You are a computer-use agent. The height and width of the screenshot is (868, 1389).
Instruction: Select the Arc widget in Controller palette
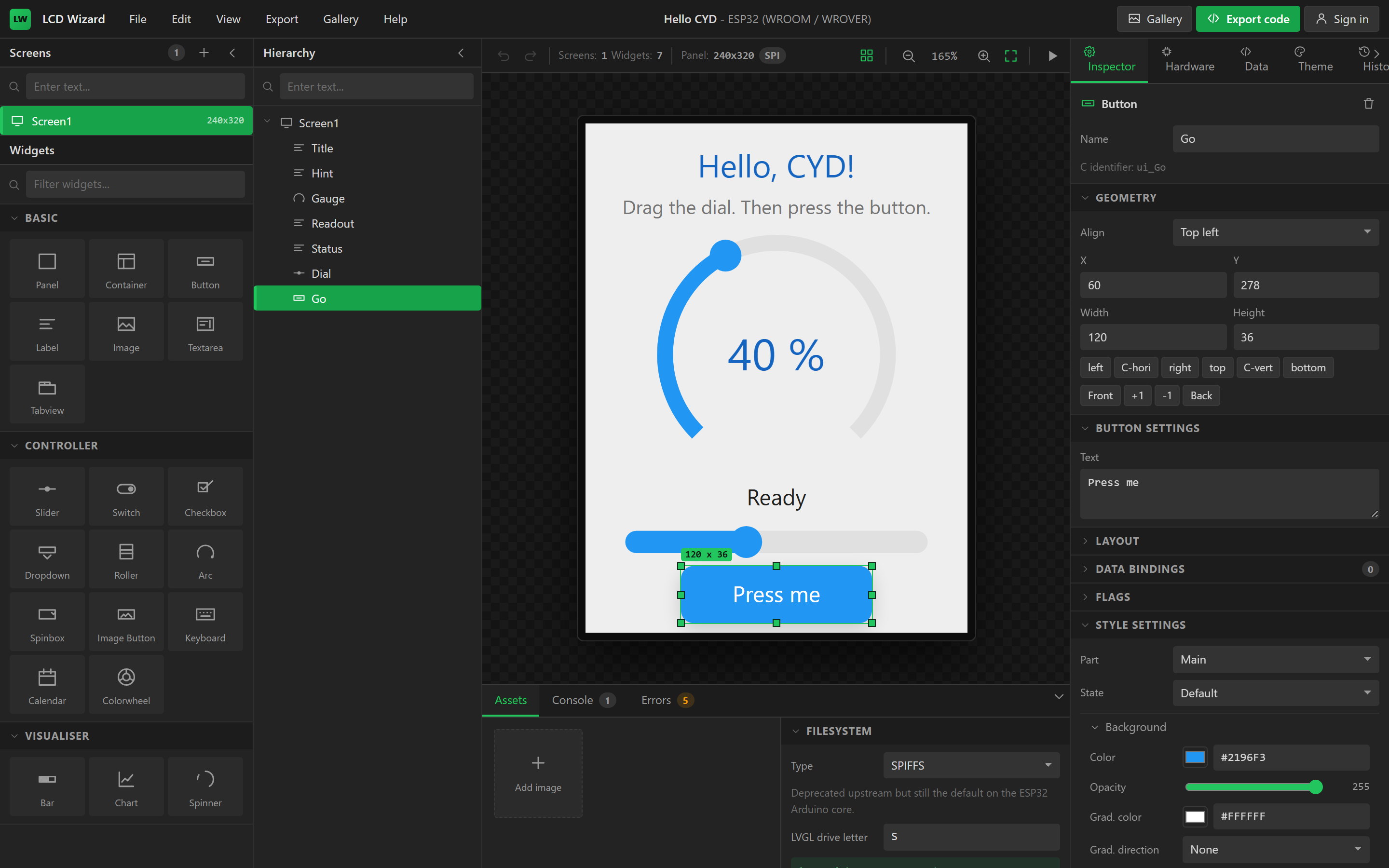point(205,558)
